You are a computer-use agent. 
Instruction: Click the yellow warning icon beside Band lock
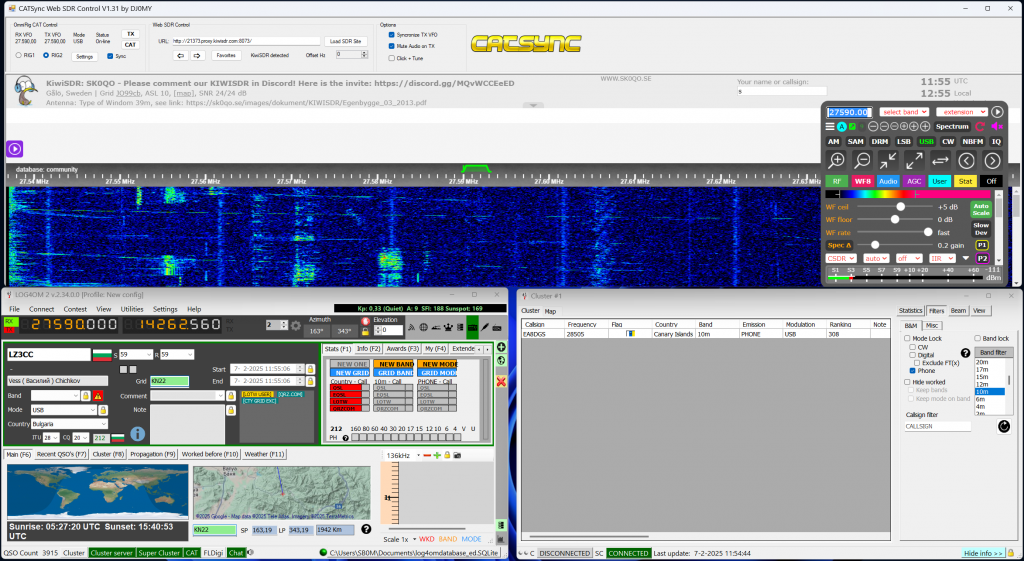pyautogui.click(x=97, y=396)
